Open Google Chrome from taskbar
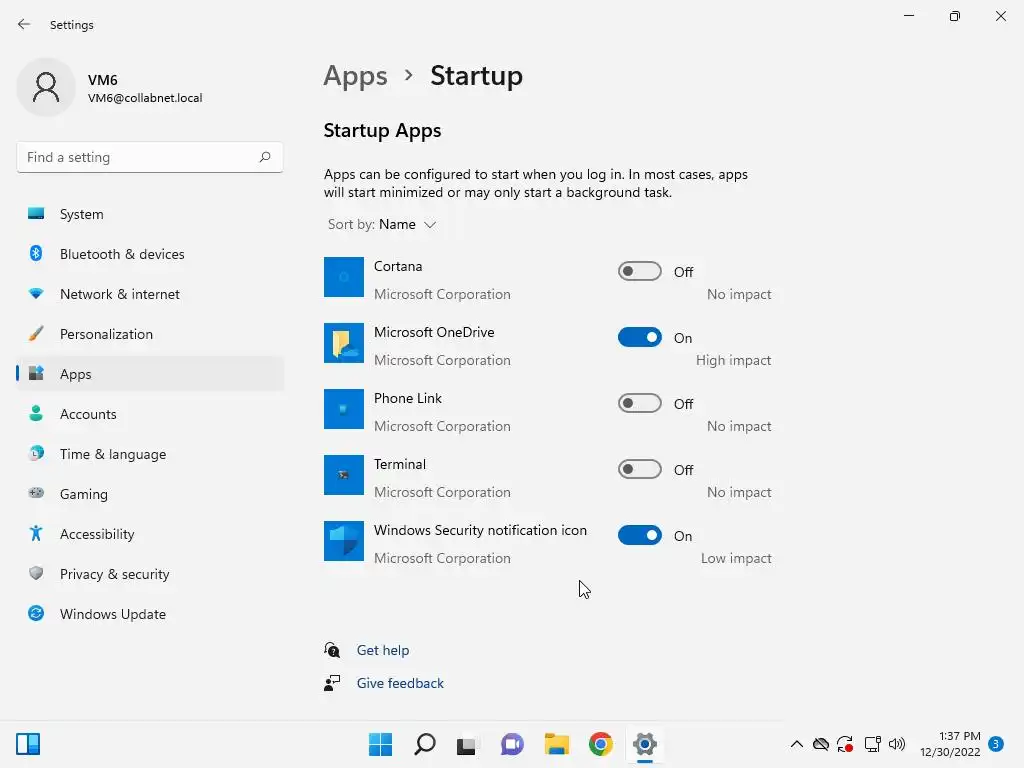The height and width of the screenshot is (768, 1024). coord(600,744)
